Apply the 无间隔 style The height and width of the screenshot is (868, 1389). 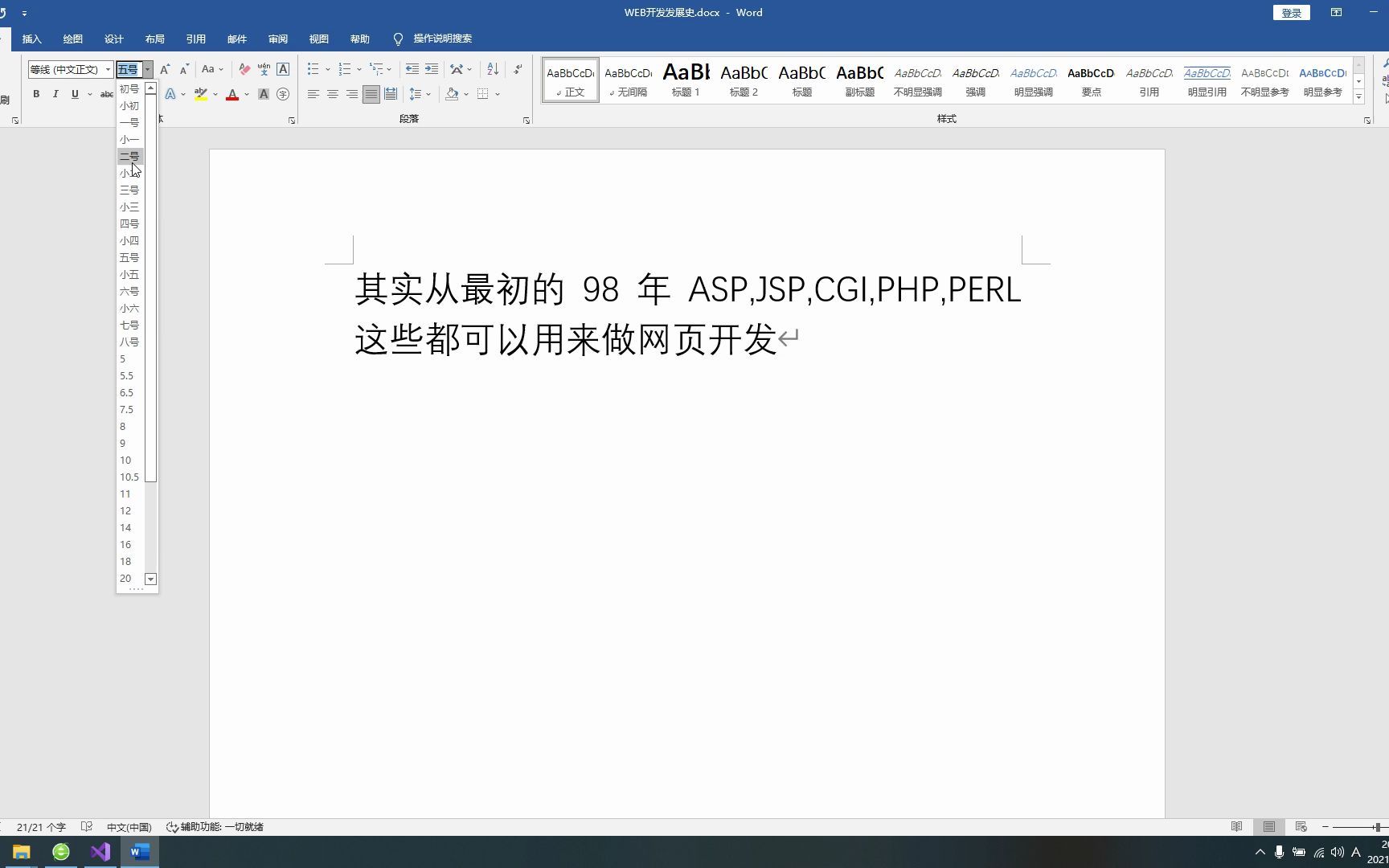click(x=628, y=80)
